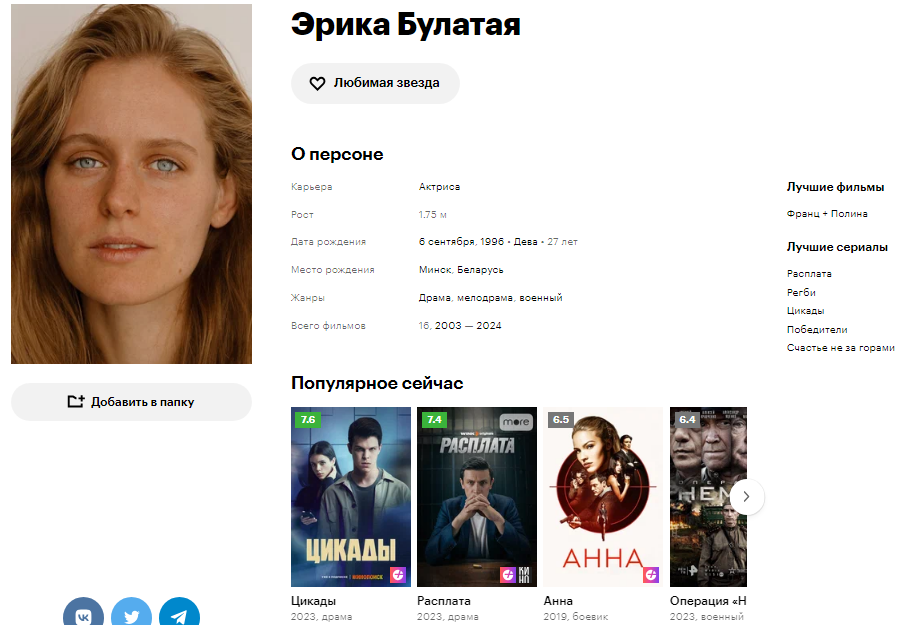897x625 pixels.
Task: Click the add-folder icon in Добавить в папку
Action: [76, 401]
